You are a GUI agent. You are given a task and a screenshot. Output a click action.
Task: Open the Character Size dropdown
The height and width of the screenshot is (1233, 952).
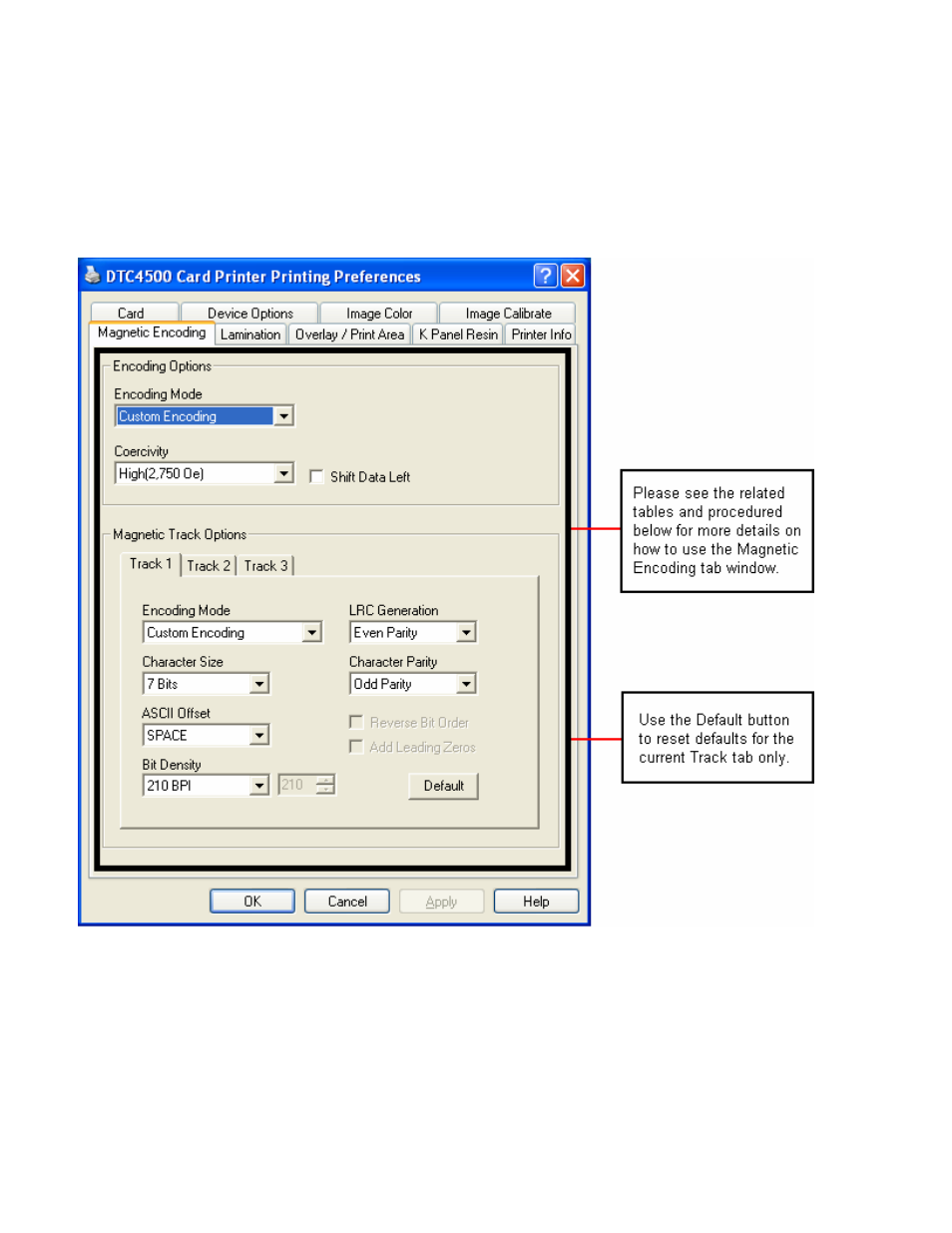pos(259,684)
